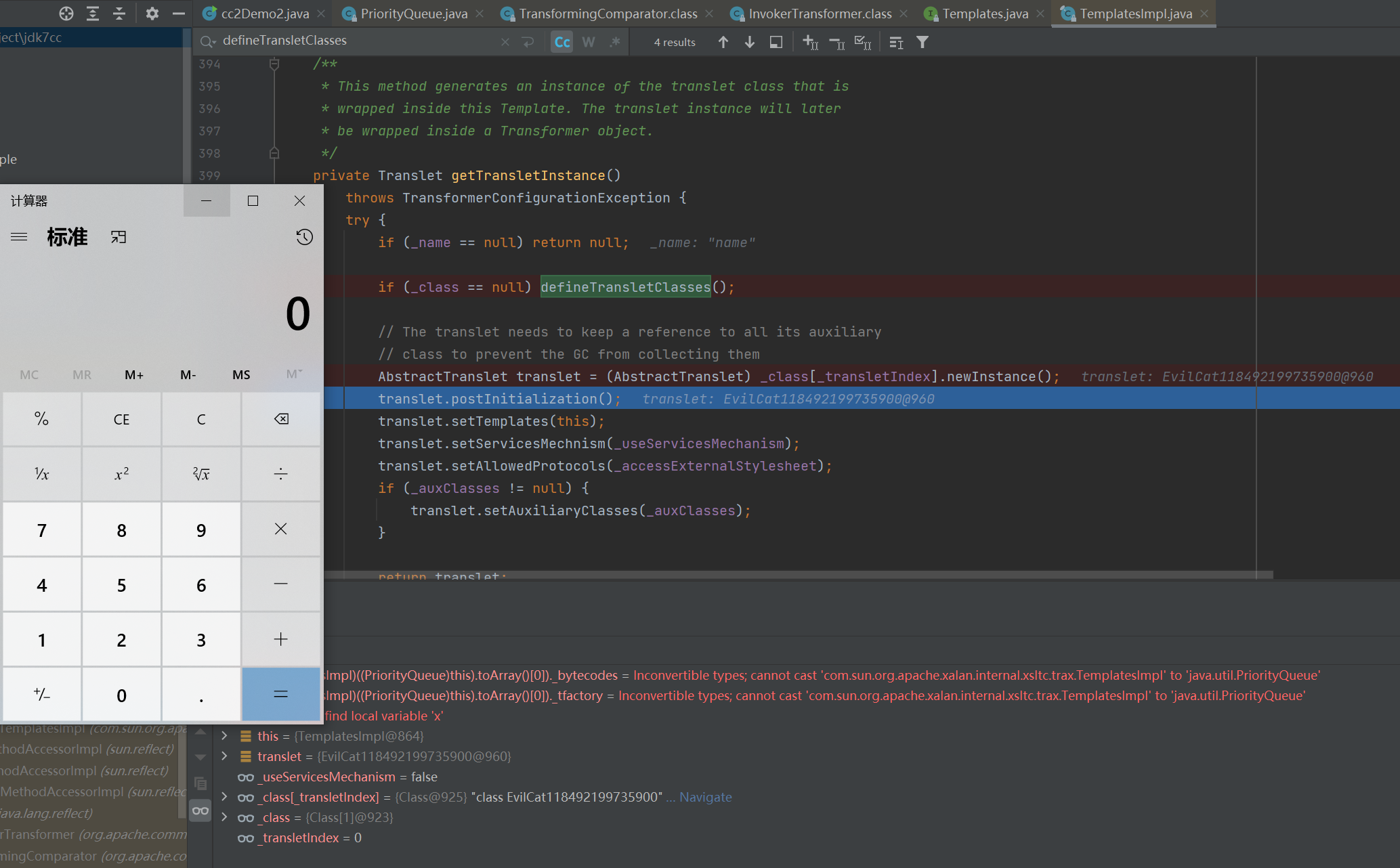This screenshot has width=1400, height=868.
Task: Toggle the Regex search option
Action: 614,42
